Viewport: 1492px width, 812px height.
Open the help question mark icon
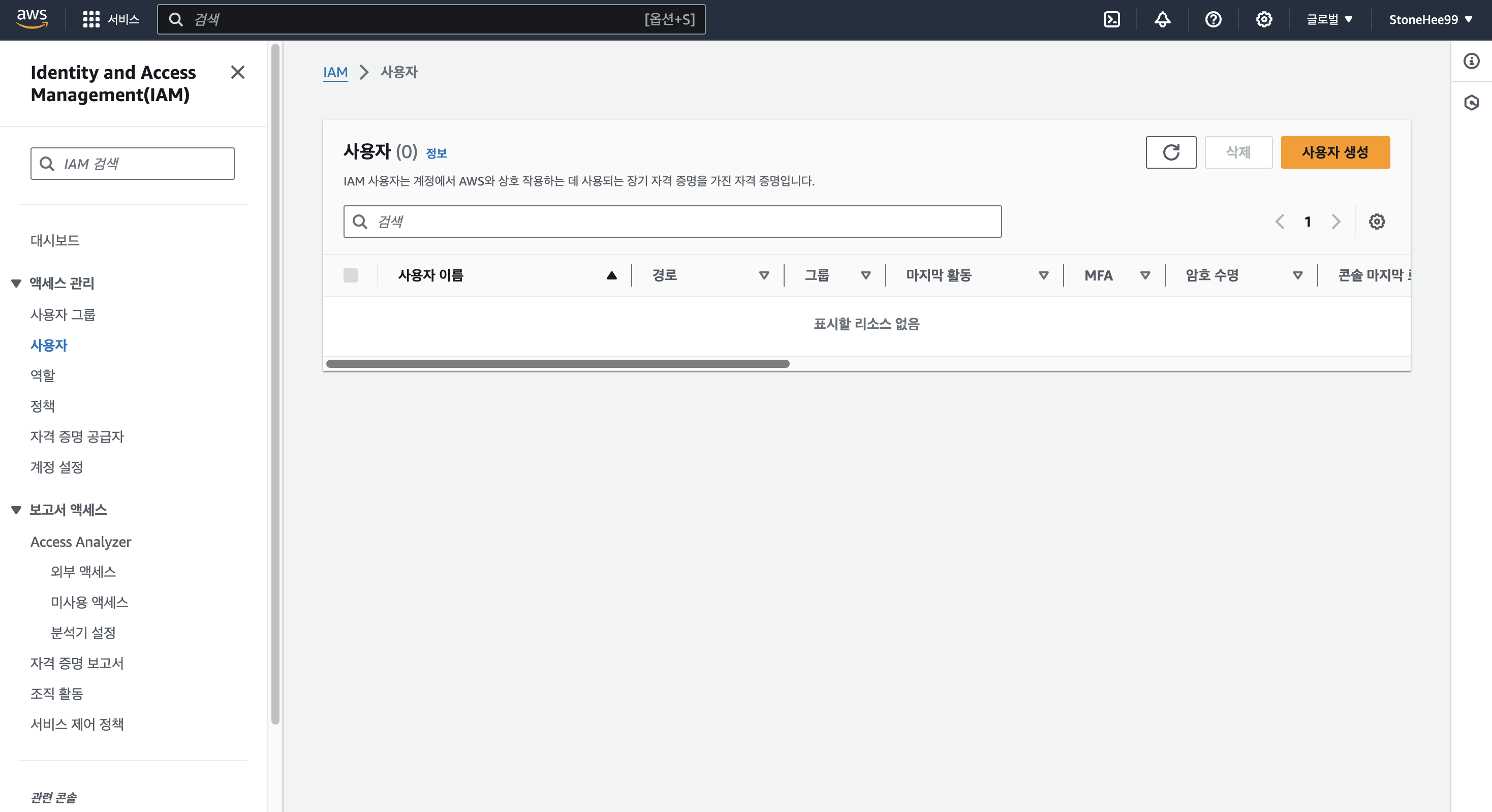tap(1213, 20)
